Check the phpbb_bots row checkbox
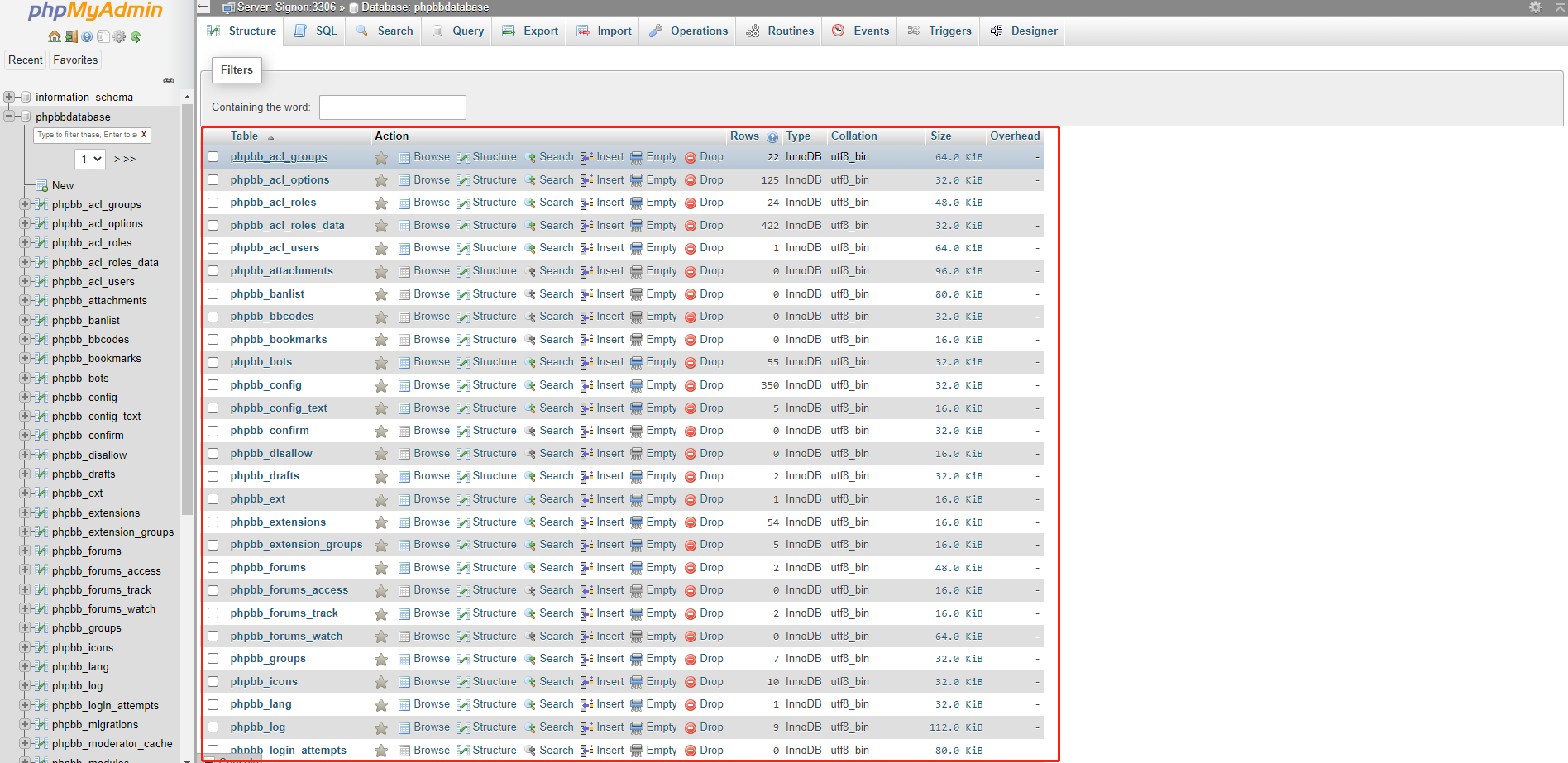Image resolution: width=1568 pixels, height=763 pixels. pyautogui.click(x=213, y=362)
